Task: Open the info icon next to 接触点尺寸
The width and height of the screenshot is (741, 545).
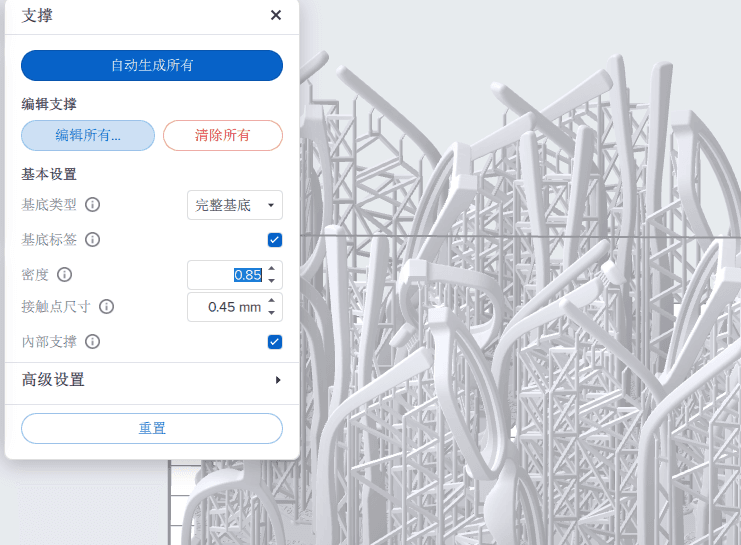Action: click(x=107, y=307)
